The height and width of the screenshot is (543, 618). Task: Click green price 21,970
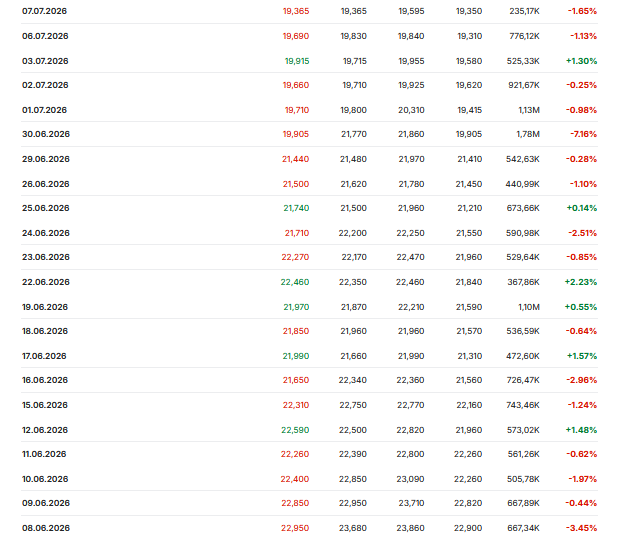pyautogui.click(x=296, y=307)
